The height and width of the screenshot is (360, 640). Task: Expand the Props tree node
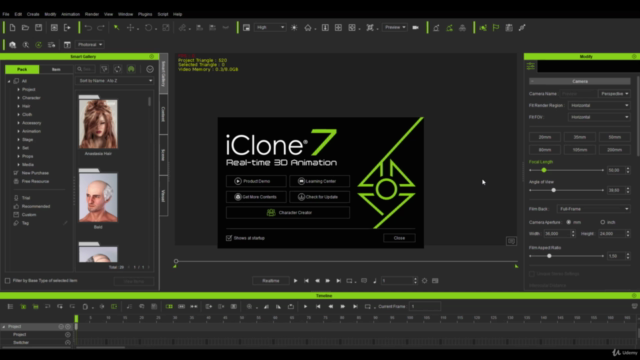[x=18, y=156]
